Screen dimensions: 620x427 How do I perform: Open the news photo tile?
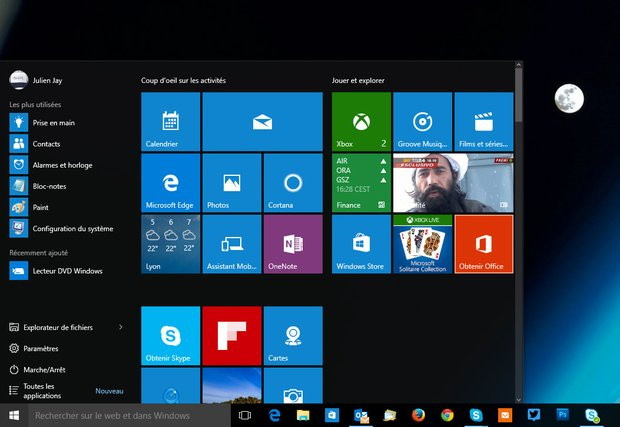[453, 183]
